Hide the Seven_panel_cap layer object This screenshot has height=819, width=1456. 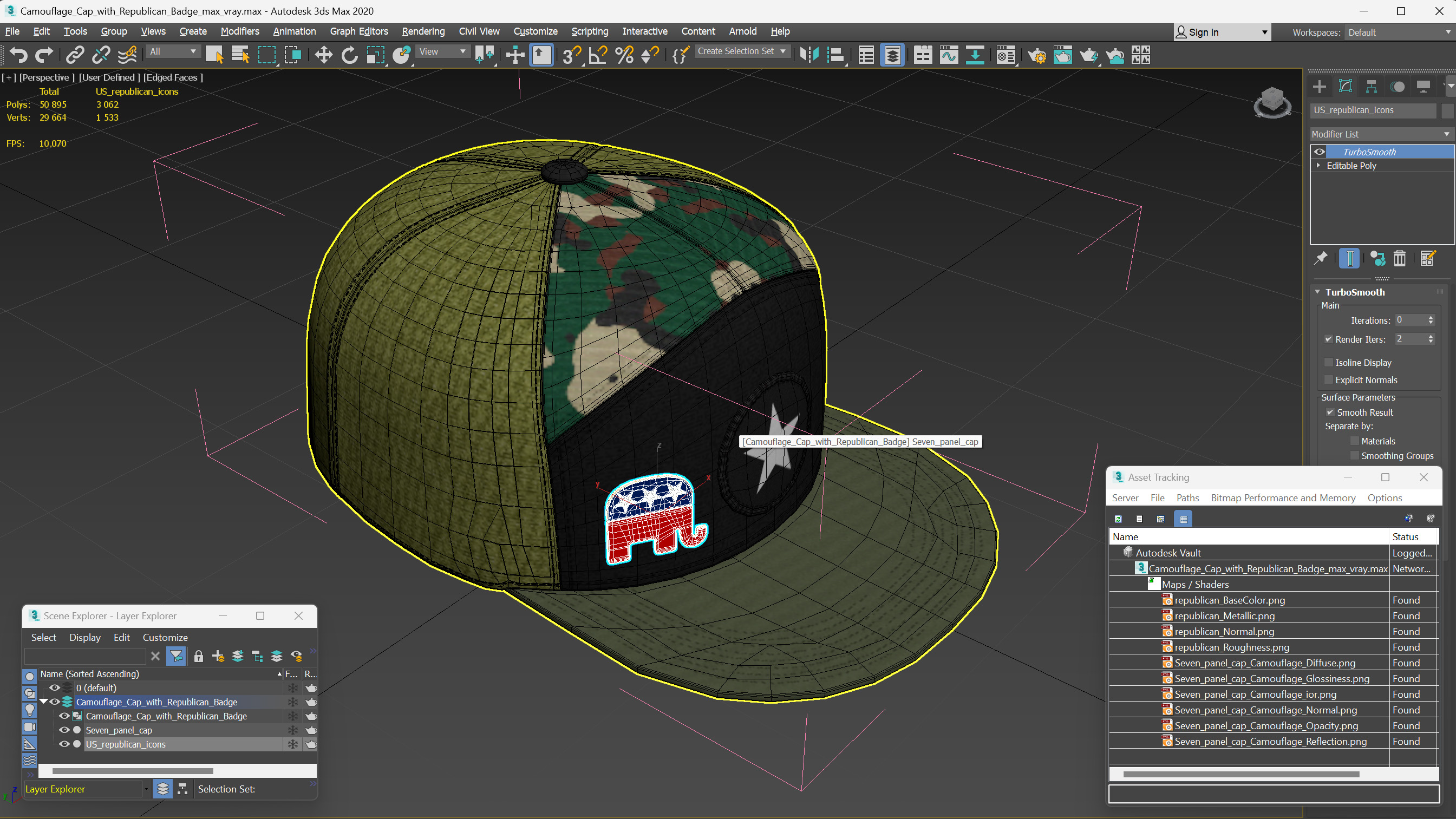pos(64,730)
